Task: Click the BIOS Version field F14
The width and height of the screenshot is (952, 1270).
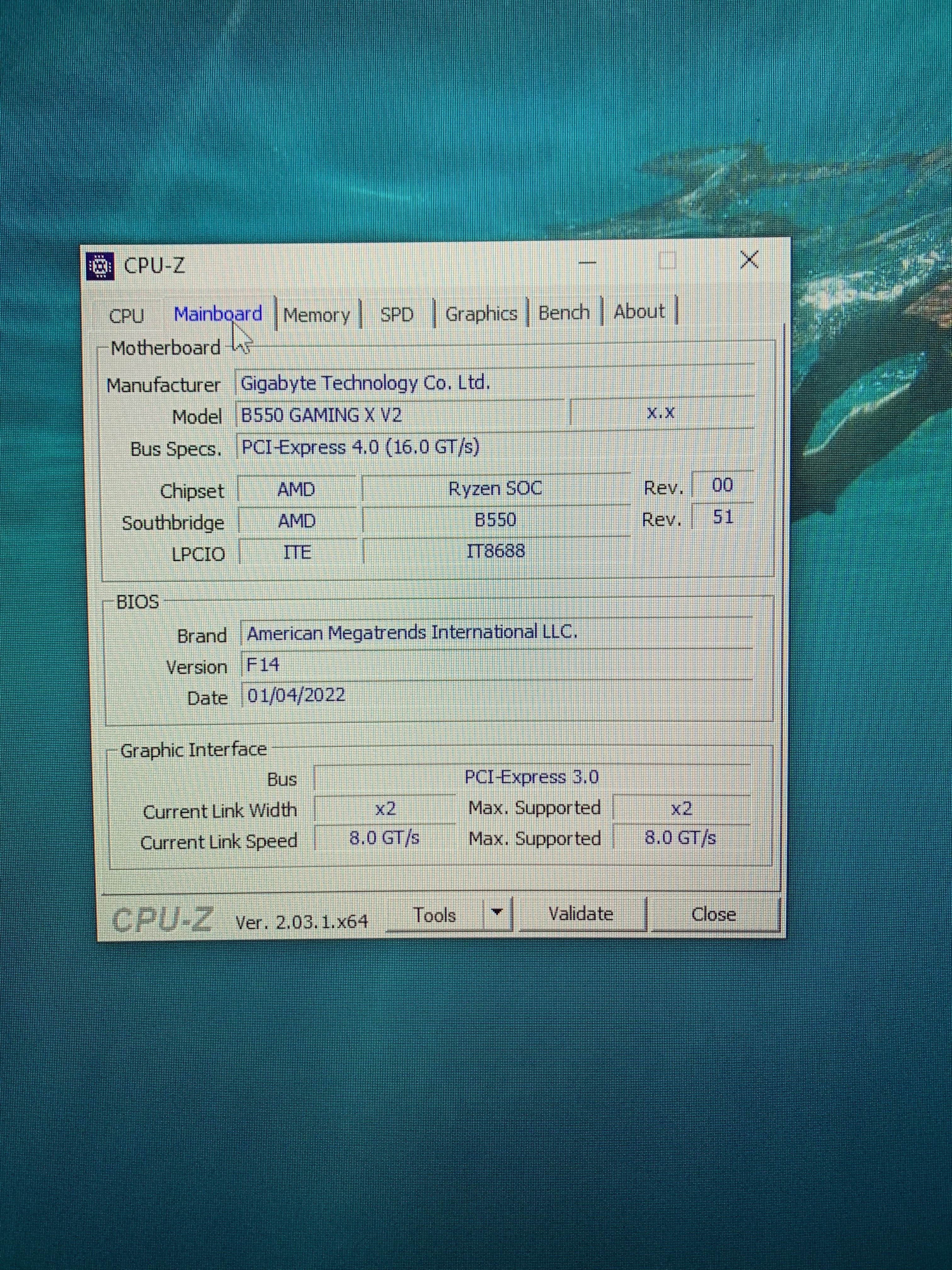Action: pos(263,665)
